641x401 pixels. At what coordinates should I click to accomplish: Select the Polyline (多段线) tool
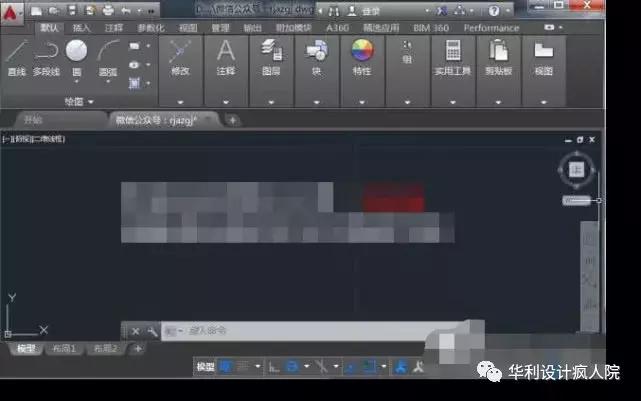point(46,58)
